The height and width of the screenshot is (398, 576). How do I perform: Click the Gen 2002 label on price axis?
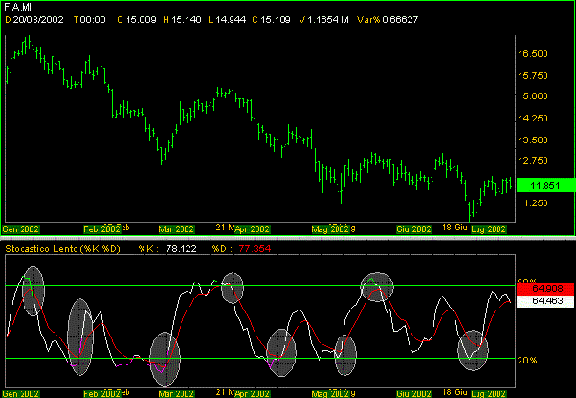tap(21, 229)
